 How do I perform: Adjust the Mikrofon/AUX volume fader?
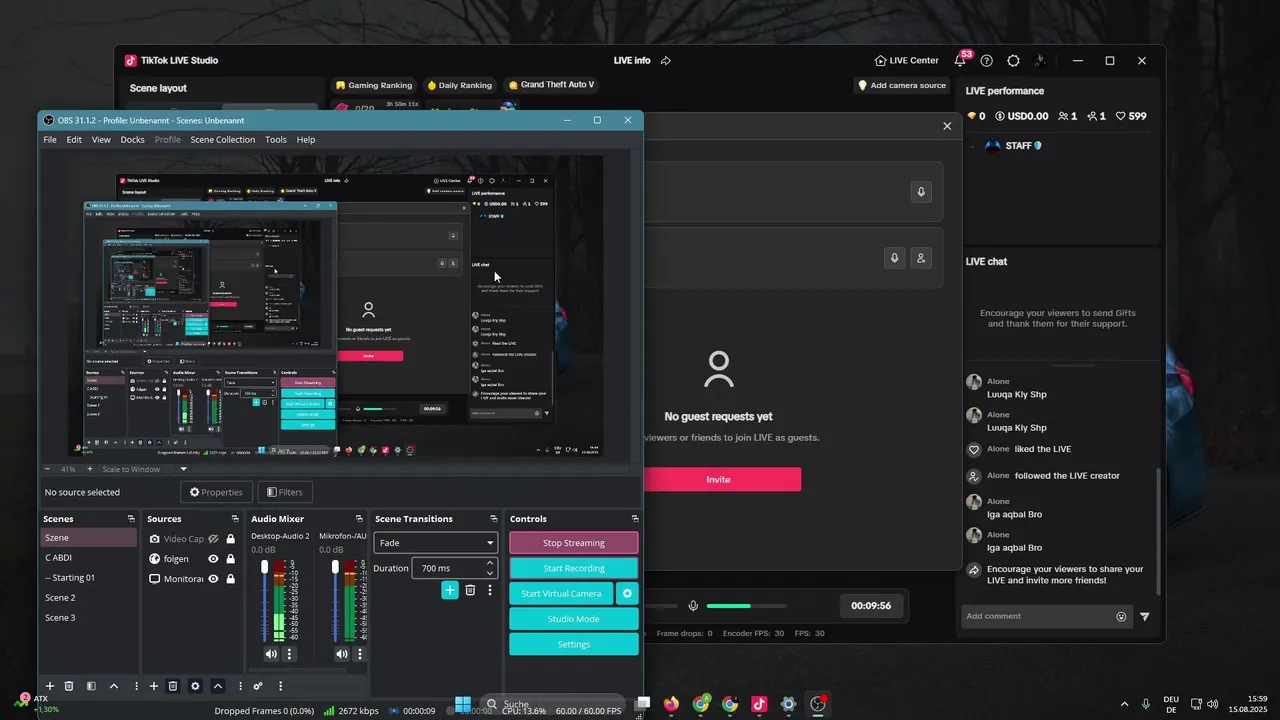coord(335,567)
